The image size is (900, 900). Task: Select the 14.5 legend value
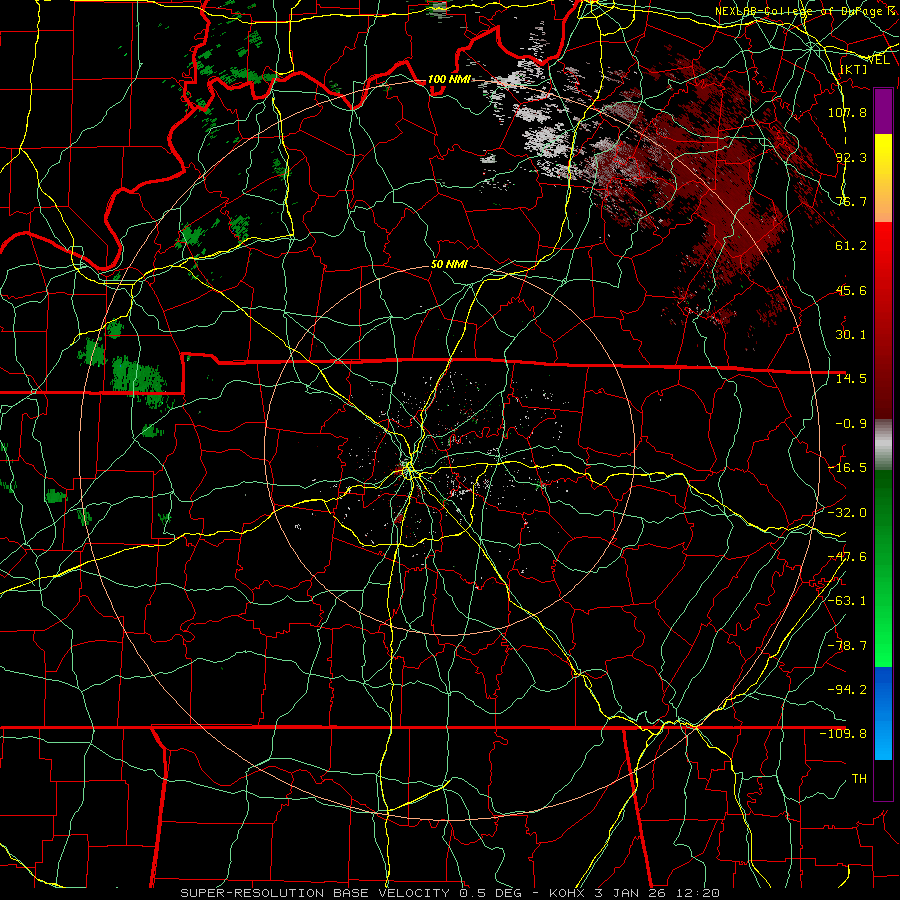click(851, 379)
